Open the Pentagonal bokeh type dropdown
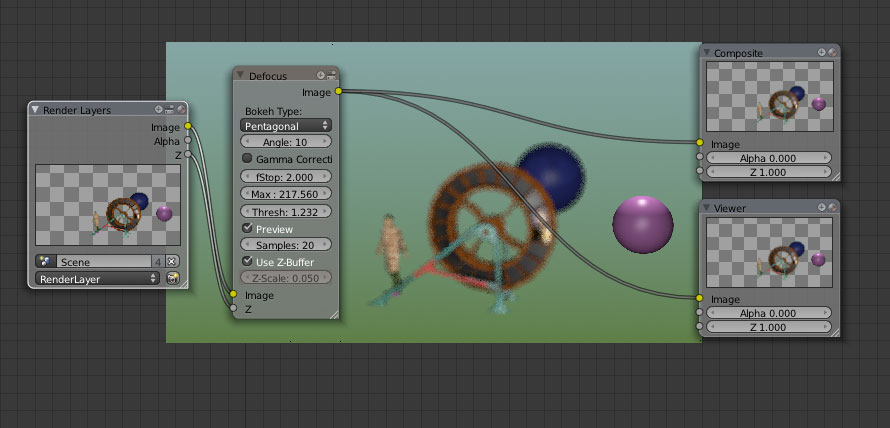 click(286, 126)
